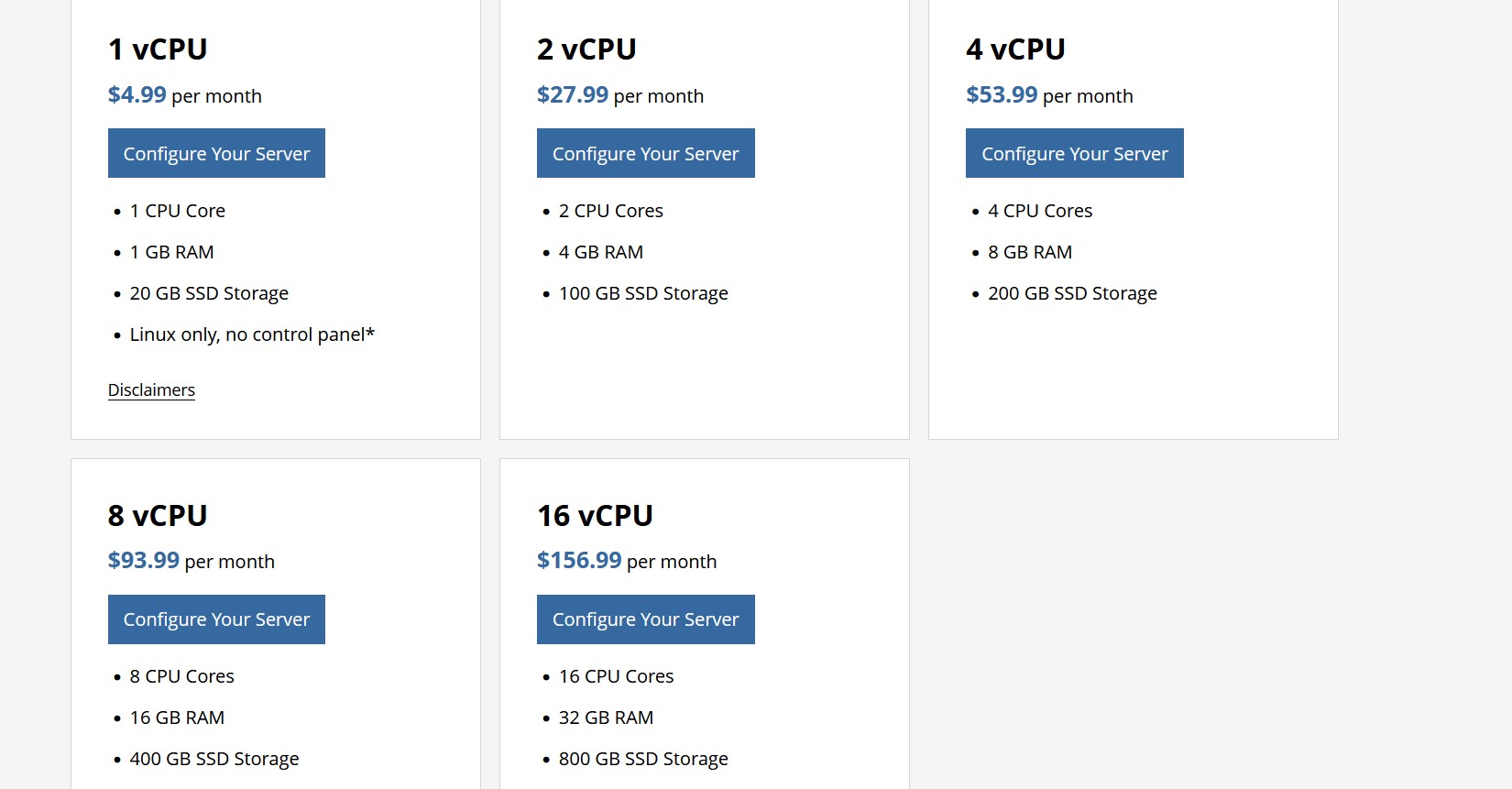Click Configure Your Server for 16 vCPU
This screenshot has height=789, width=1512.
(x=645, y=619)
